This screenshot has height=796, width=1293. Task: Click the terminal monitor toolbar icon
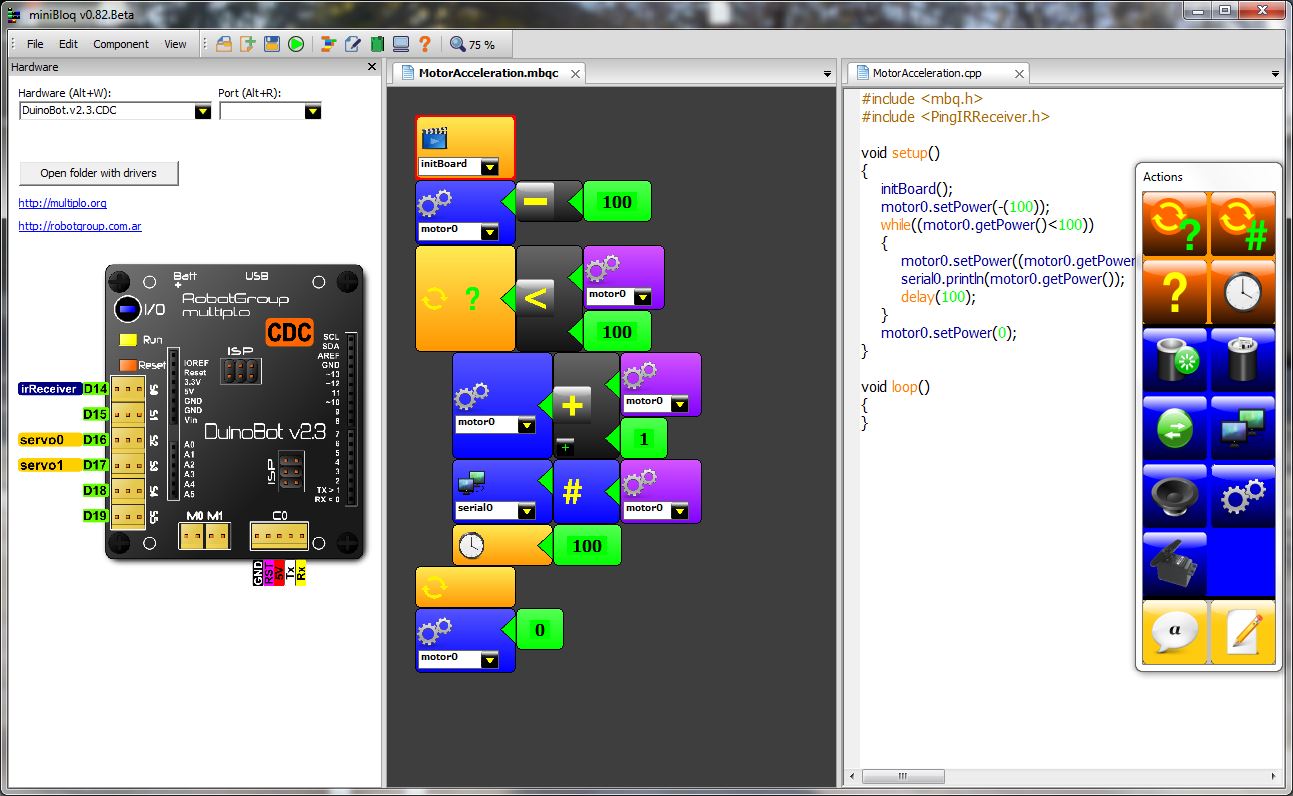tap(401, 44)
